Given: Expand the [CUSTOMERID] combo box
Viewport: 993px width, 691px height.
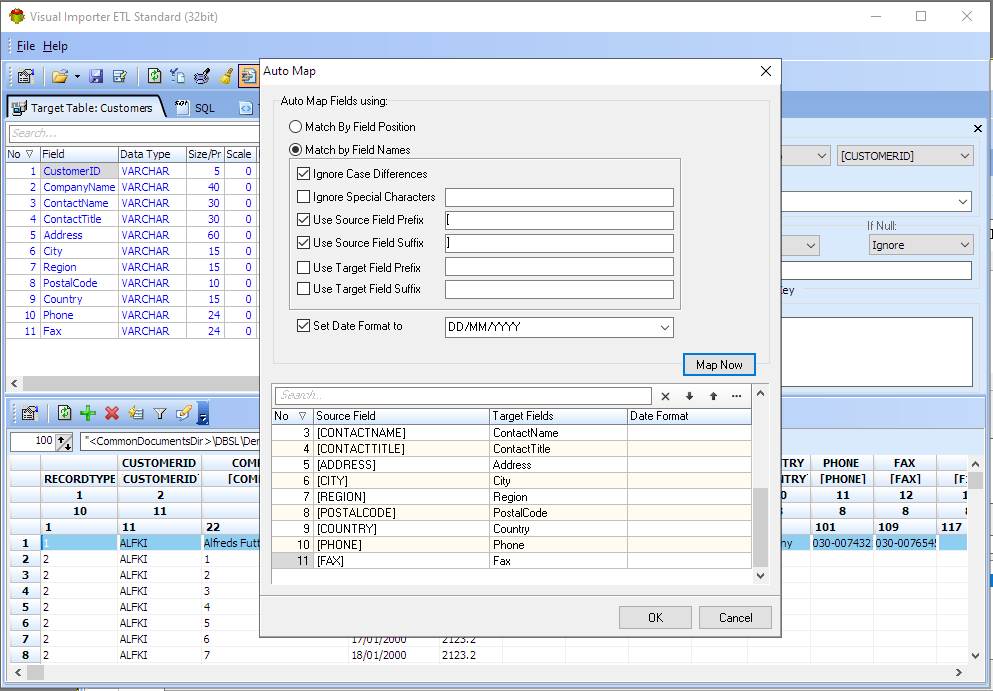Looking at the screenshot, I should [x=963, y=156].
